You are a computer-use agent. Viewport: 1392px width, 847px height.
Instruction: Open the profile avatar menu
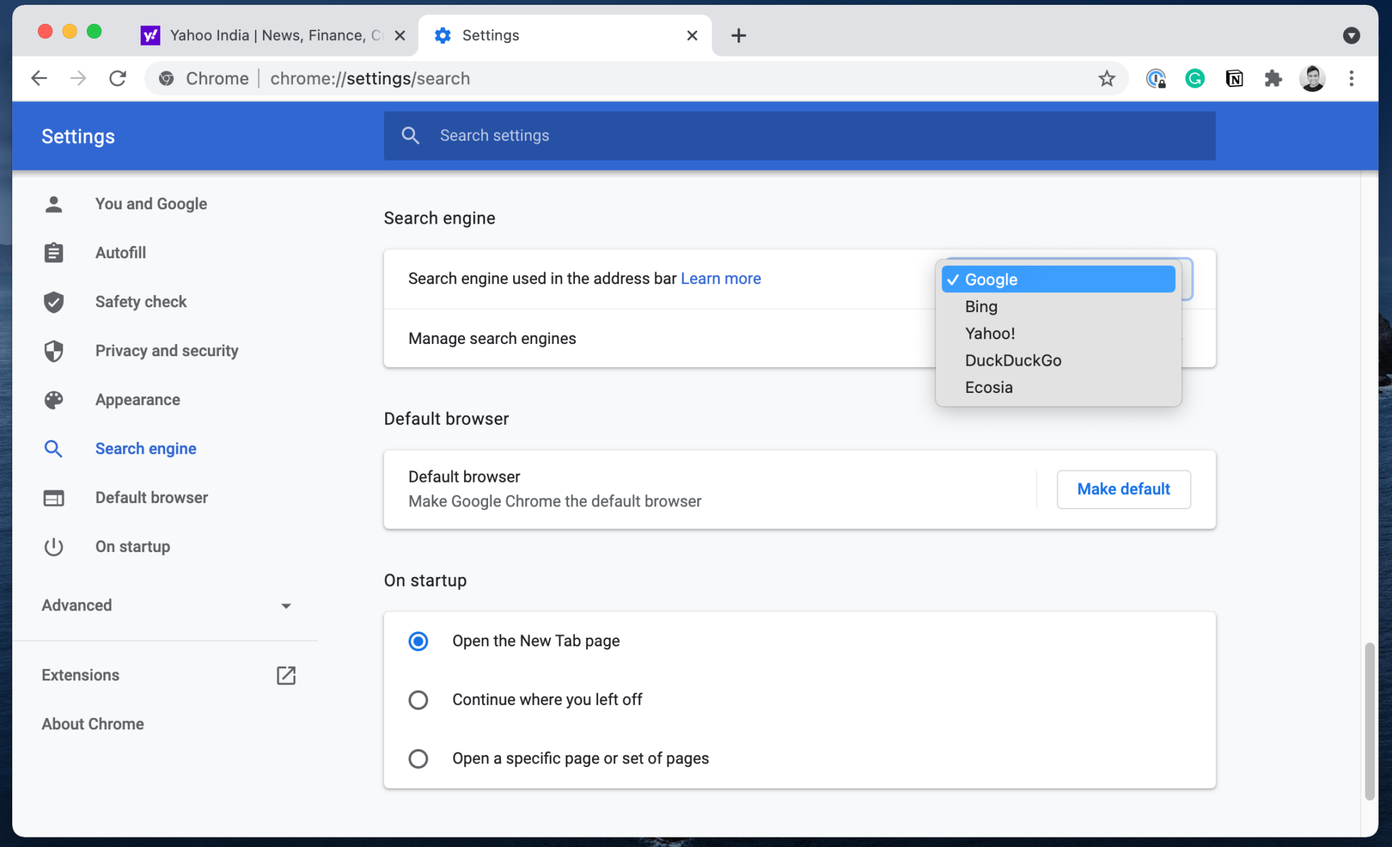coord(1312,78)
